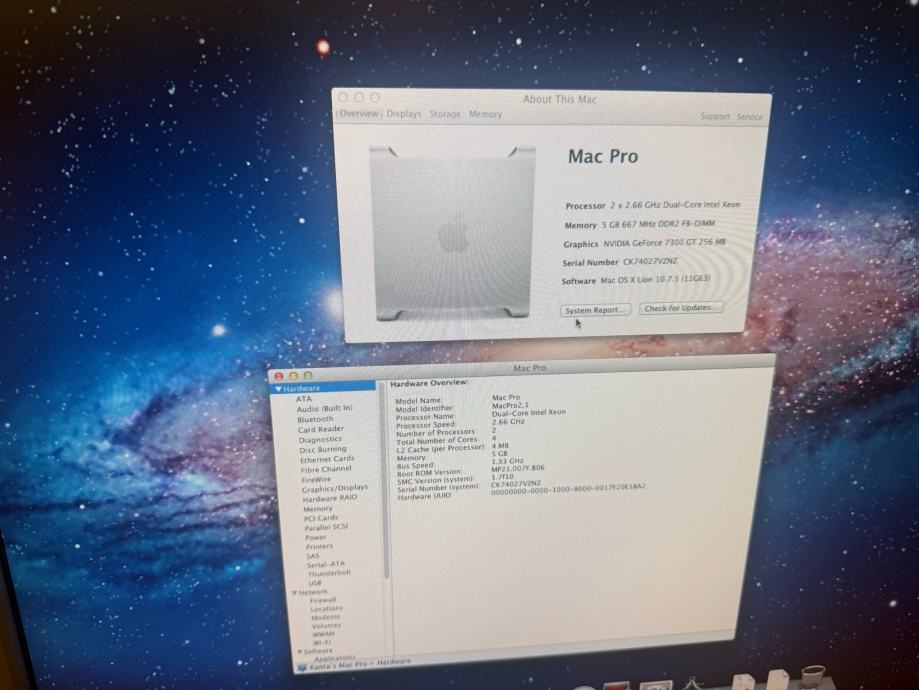Click the Processor Speed value '2.66 GHz'
919x690 pixels.
point(508,422)
